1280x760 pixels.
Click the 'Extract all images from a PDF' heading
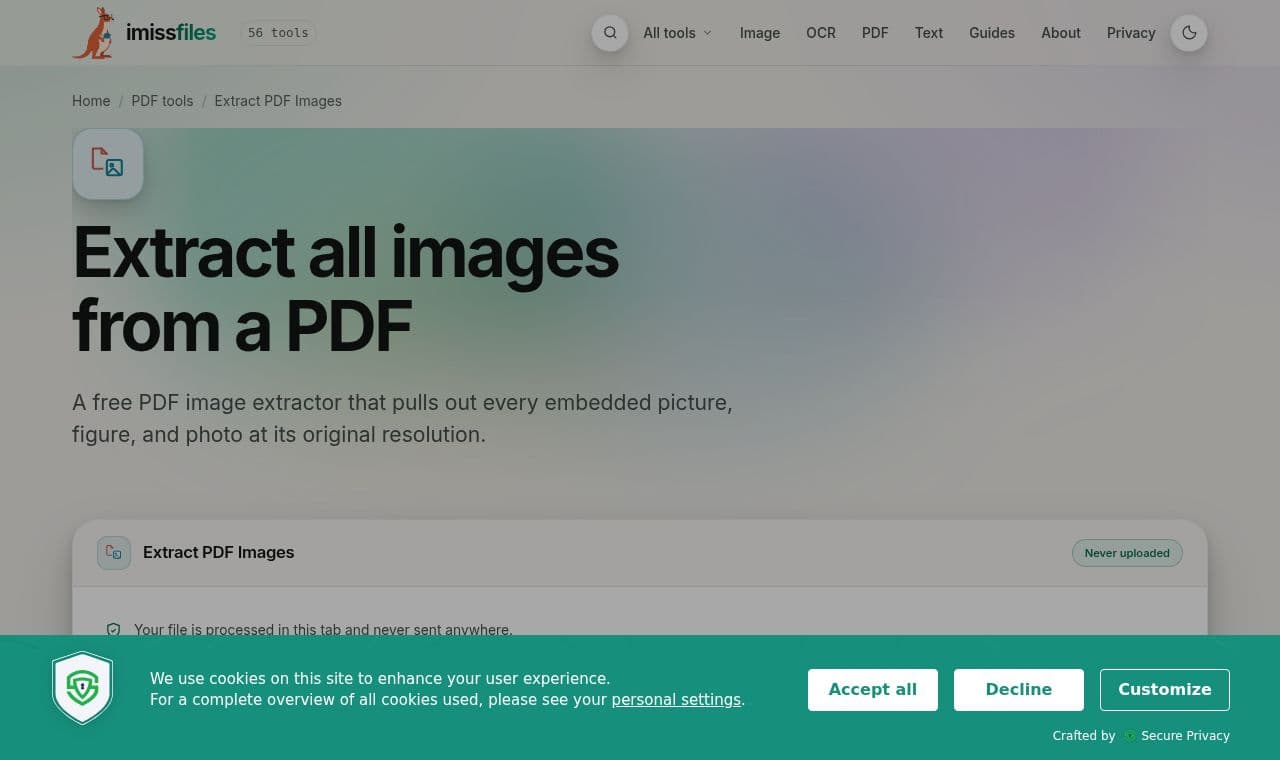pos(346,289)
